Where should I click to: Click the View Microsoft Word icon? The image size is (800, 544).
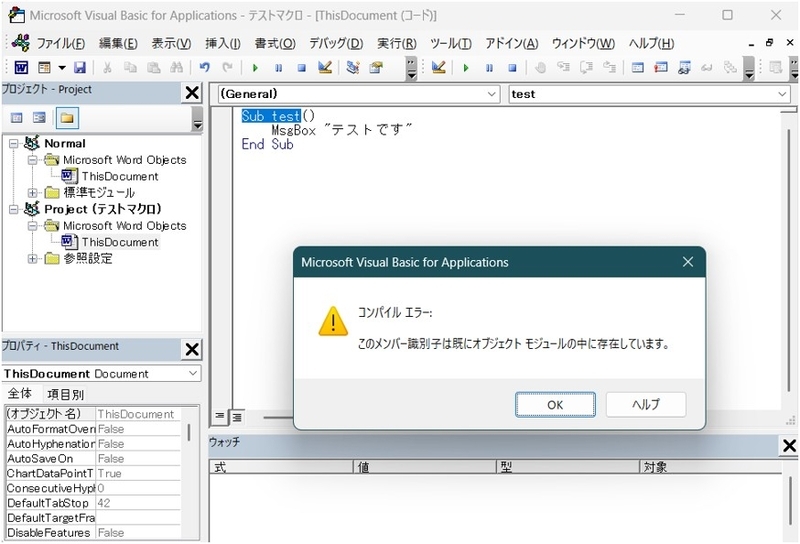[21, 67]
